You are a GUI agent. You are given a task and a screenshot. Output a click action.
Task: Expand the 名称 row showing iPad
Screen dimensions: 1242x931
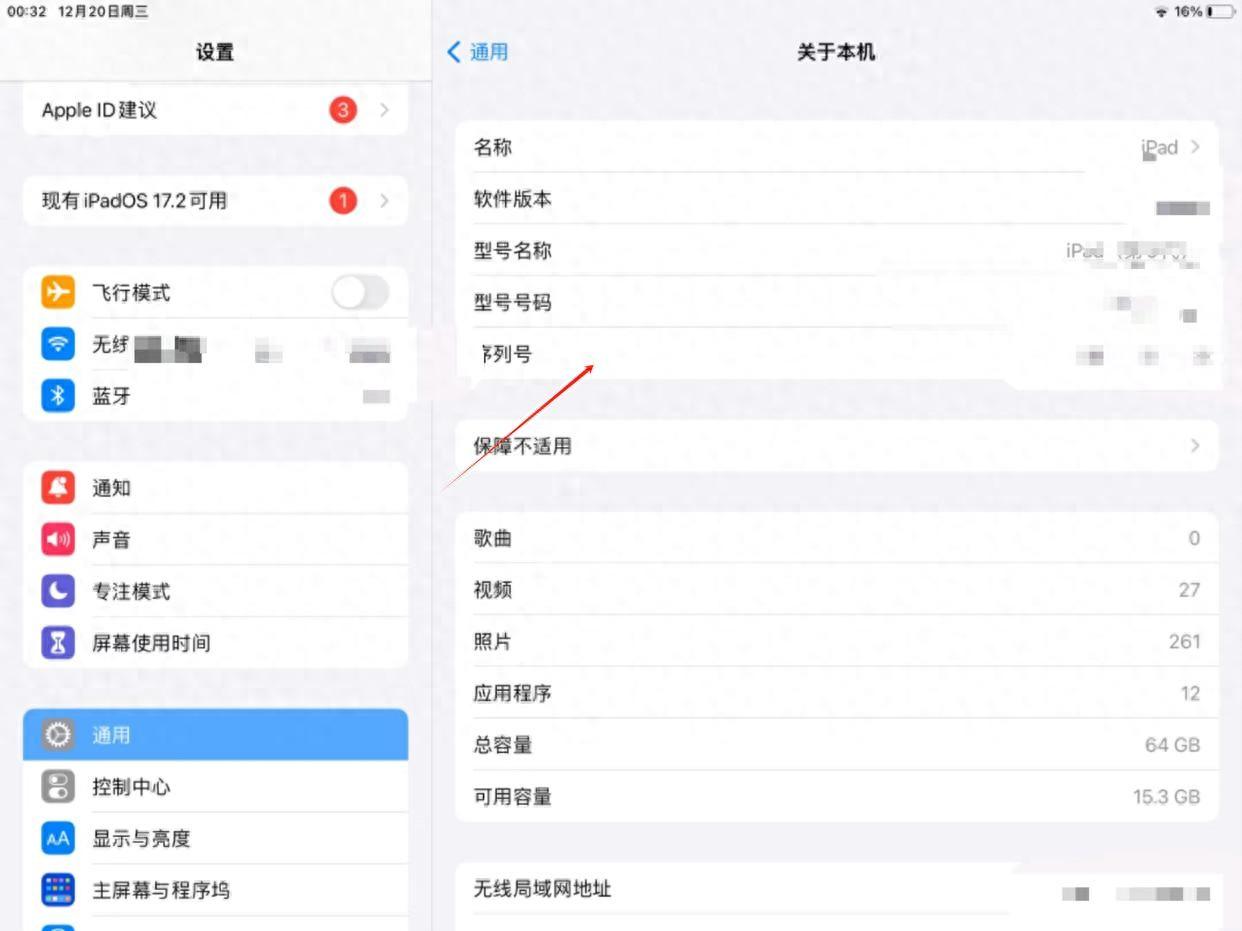pos(835,147)
